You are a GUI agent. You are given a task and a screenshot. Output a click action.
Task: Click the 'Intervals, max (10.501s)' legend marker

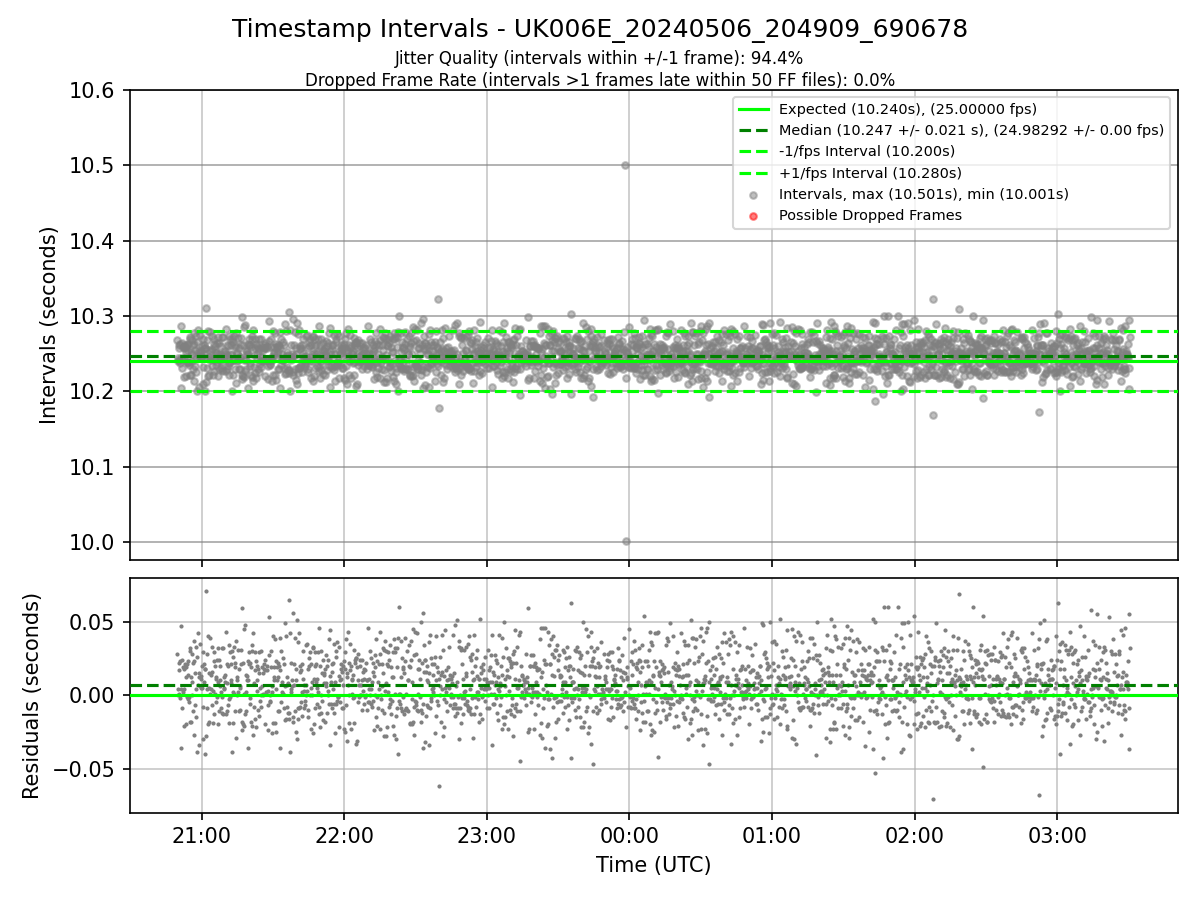[754, 194]
